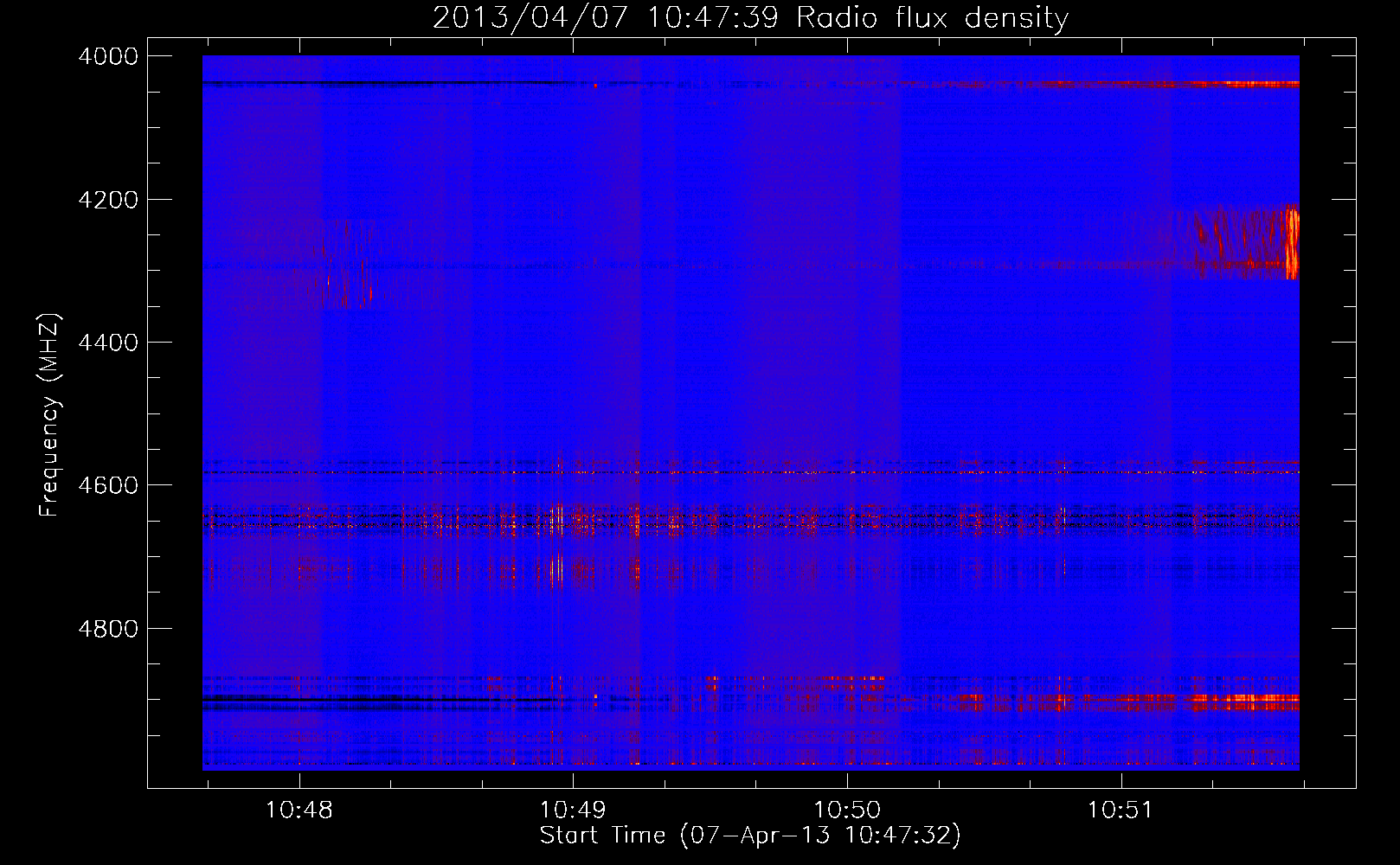1400x865 pixels.
Task: Select the 4000 frequency axis label
Action: pos(107,56)
